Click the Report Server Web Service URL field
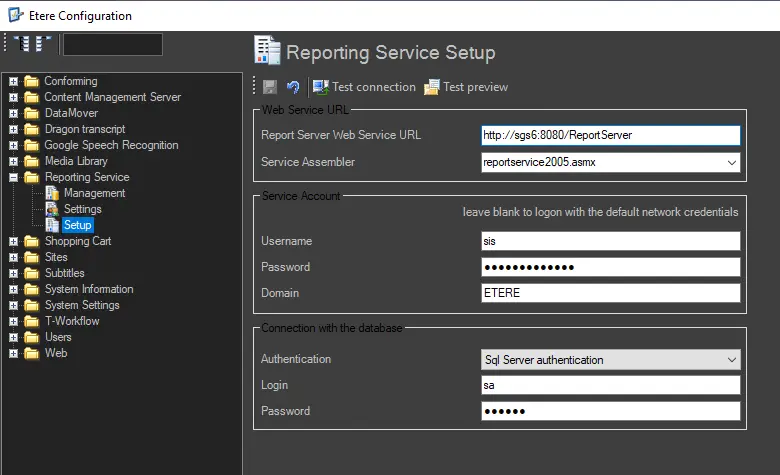Screen dimensions: 780x475 coord(610,135)
